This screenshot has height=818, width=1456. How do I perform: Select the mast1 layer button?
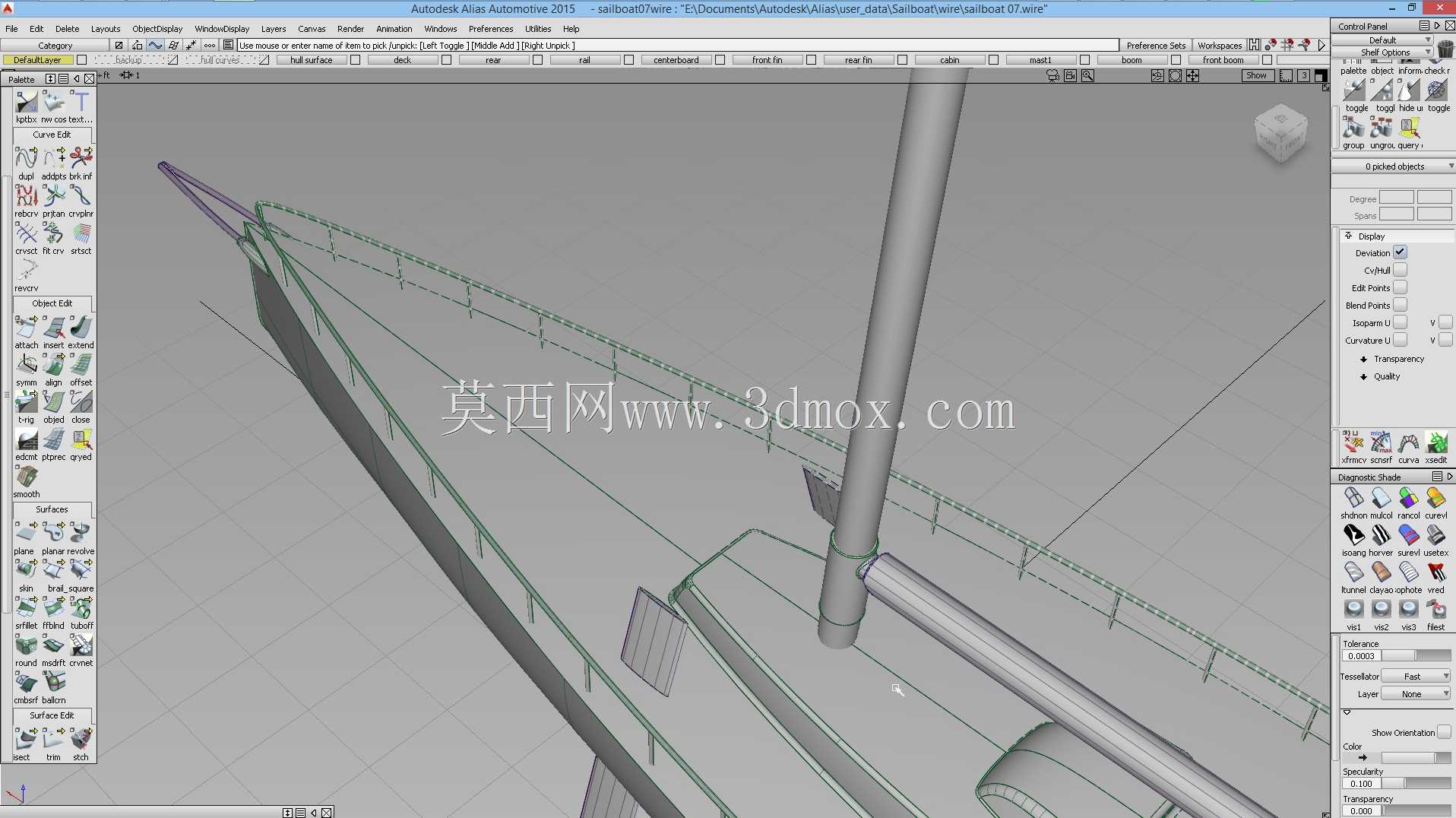(1041, 60)
